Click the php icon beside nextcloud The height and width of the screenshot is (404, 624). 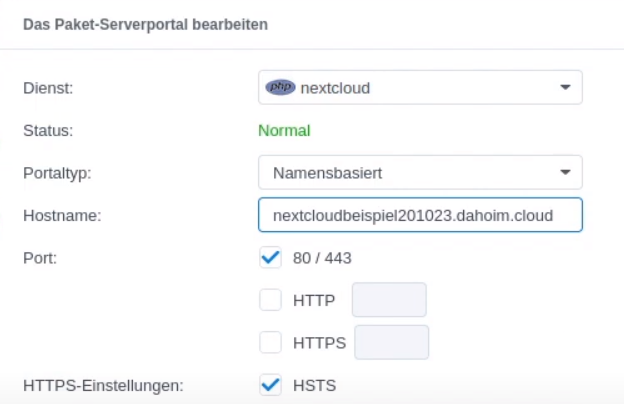pyautogui.click(x=281, y=87)
